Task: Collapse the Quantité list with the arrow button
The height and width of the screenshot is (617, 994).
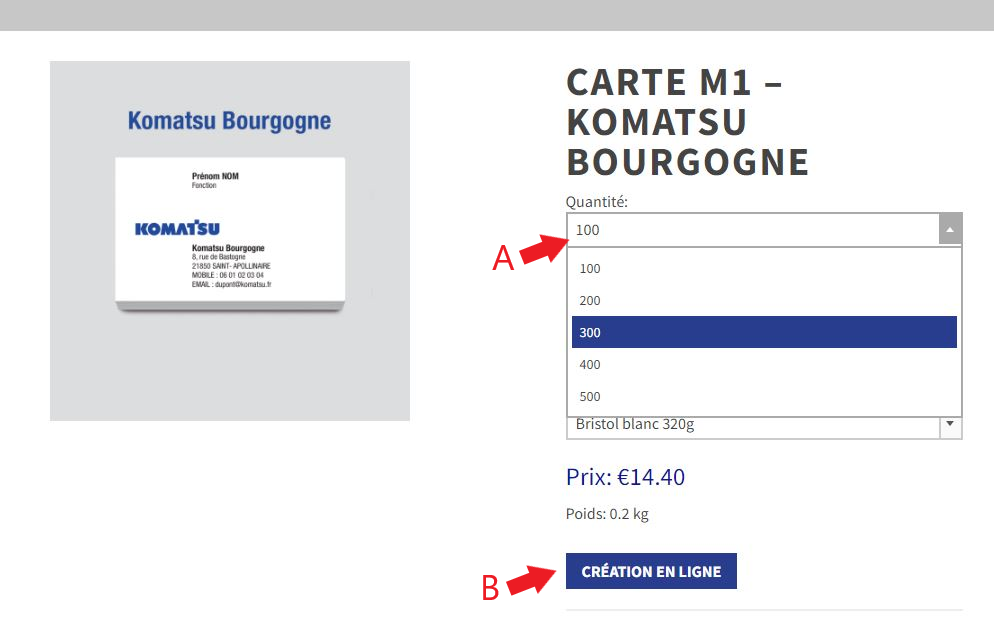Action: click(x=950, y=229)
